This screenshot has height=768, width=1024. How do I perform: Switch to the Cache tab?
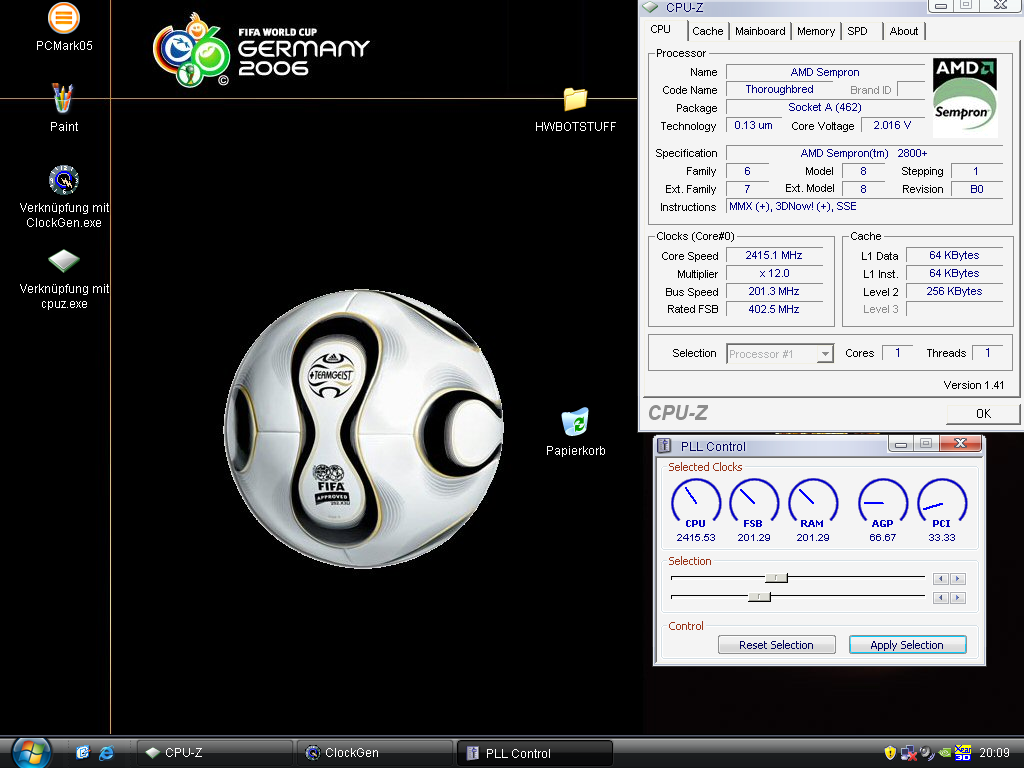(x=708, y=31)
